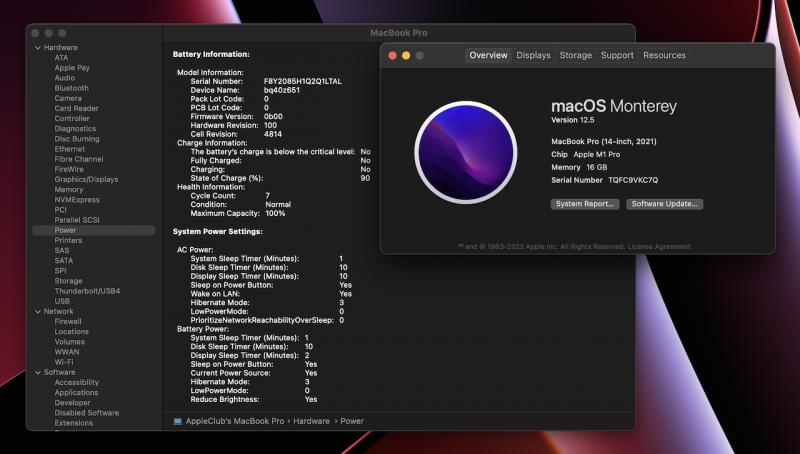800x454 pixels.
Task: Collapse the Software section in sidebar
Action: coord(38,372)
